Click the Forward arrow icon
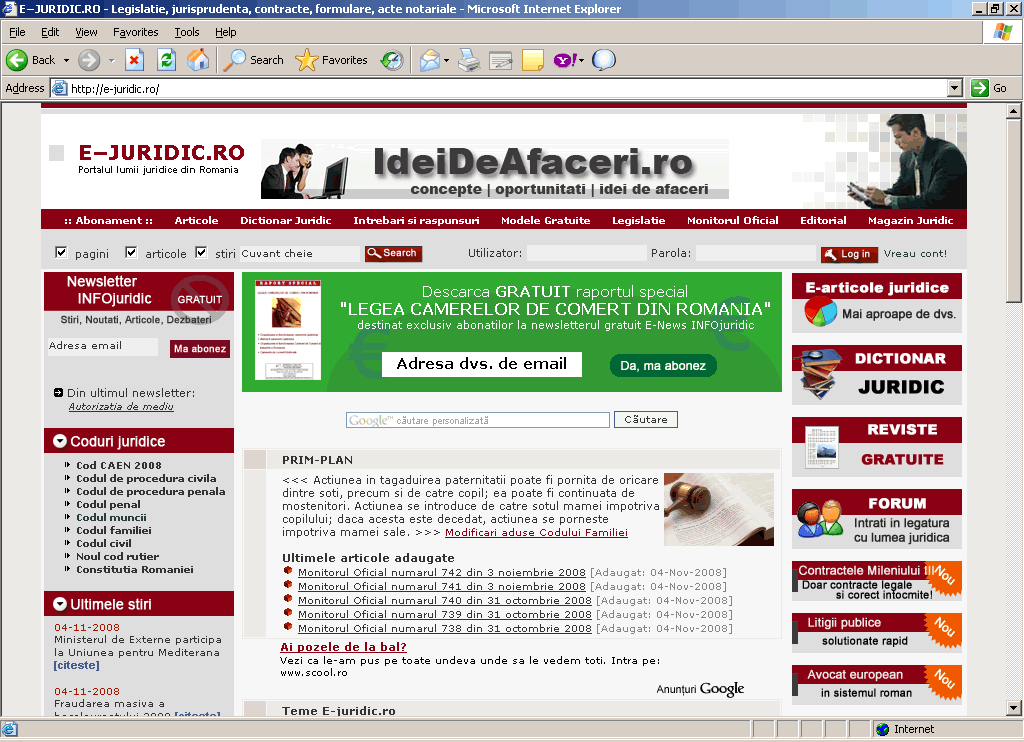The image size is (1024, 742). tap(89, 60)
